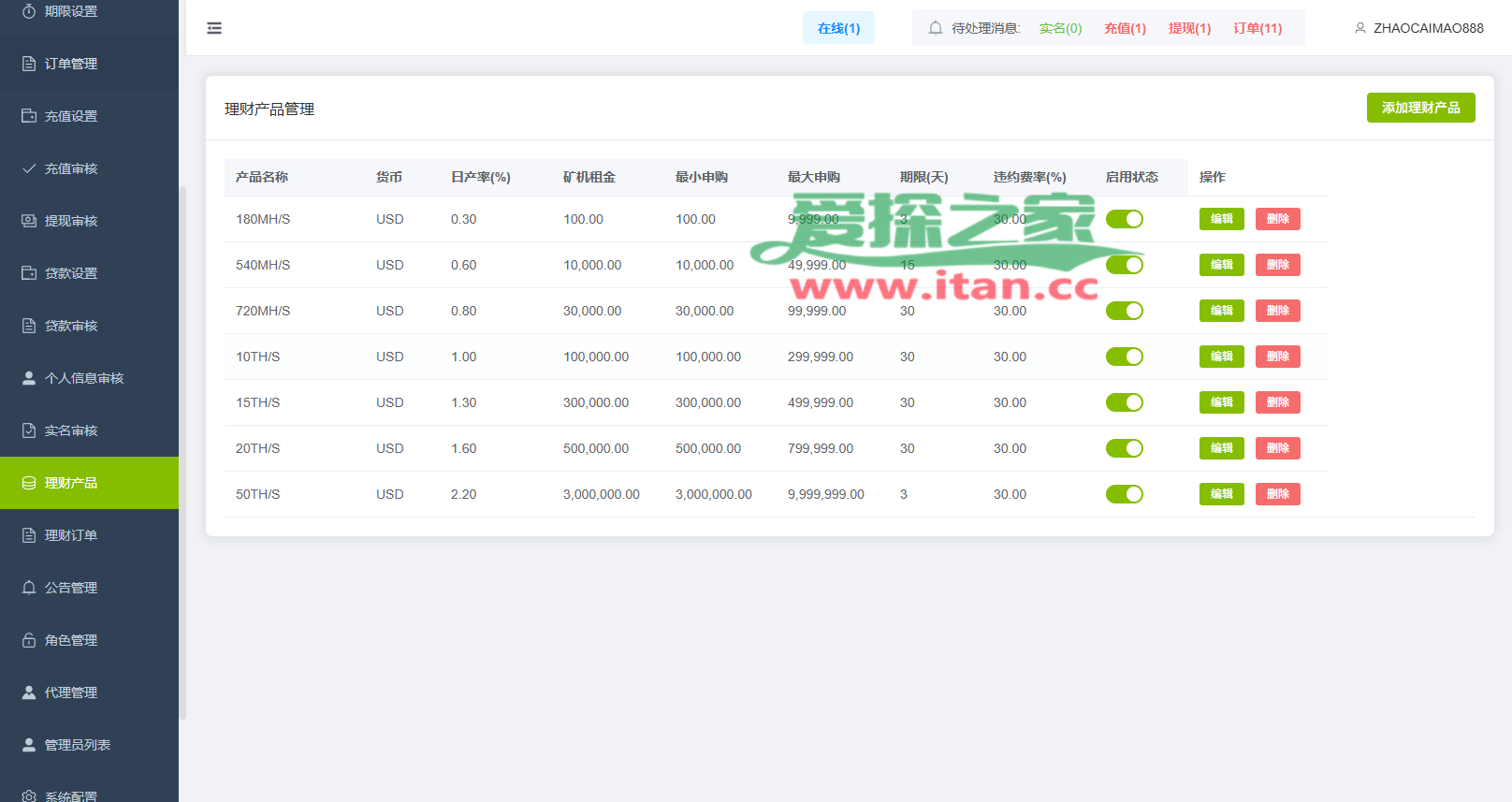This screenshot has height=802, width=1512.
Task: Click the 充值审核 checkmark icon
Action: pos(29,168)
